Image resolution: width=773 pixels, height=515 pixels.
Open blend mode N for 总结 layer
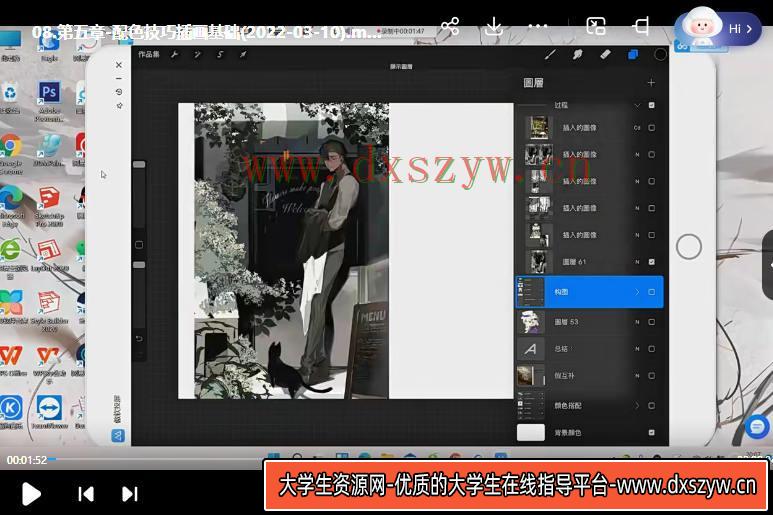click(637, 348)
